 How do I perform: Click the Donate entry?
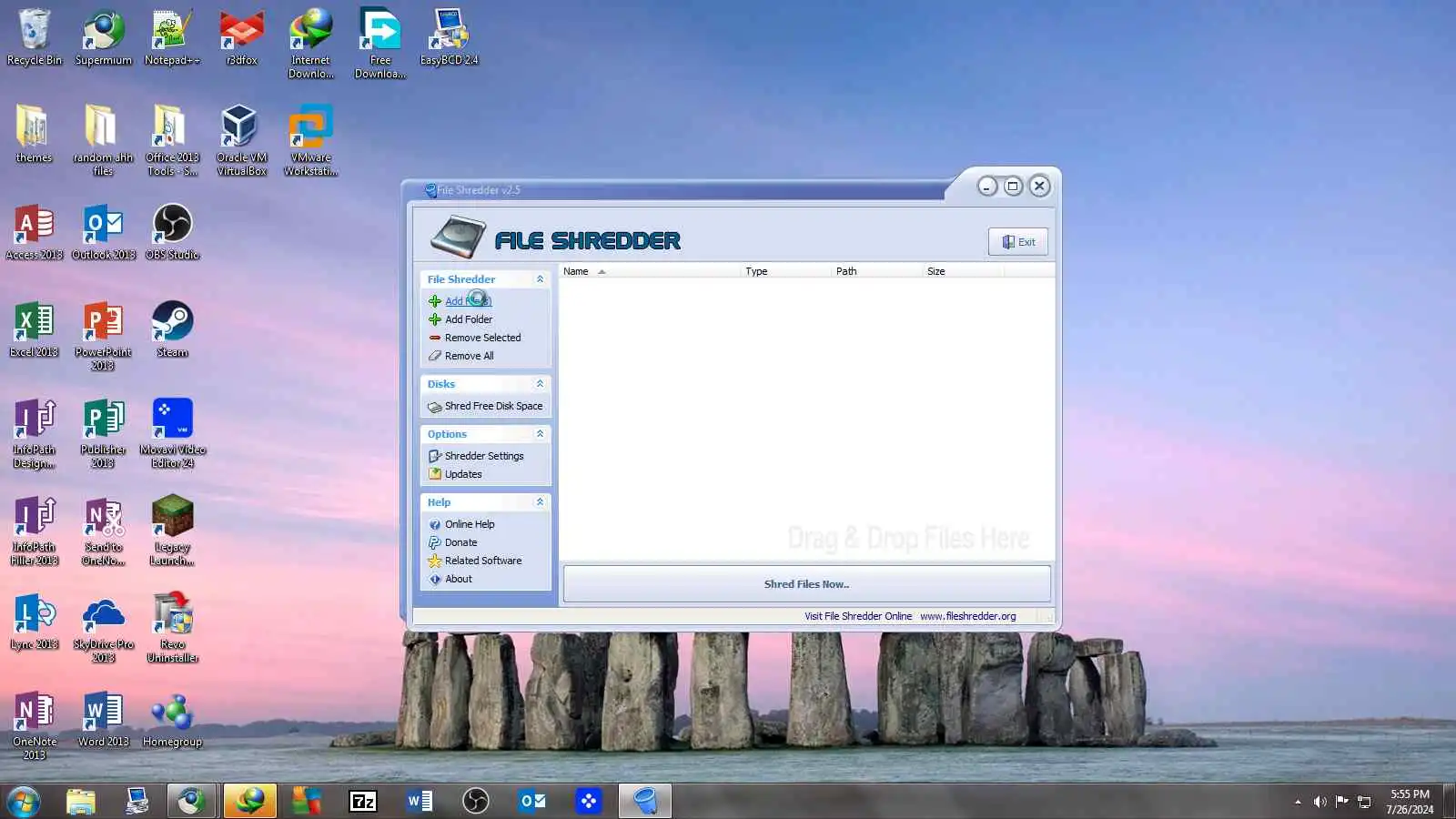coord(460,542)
